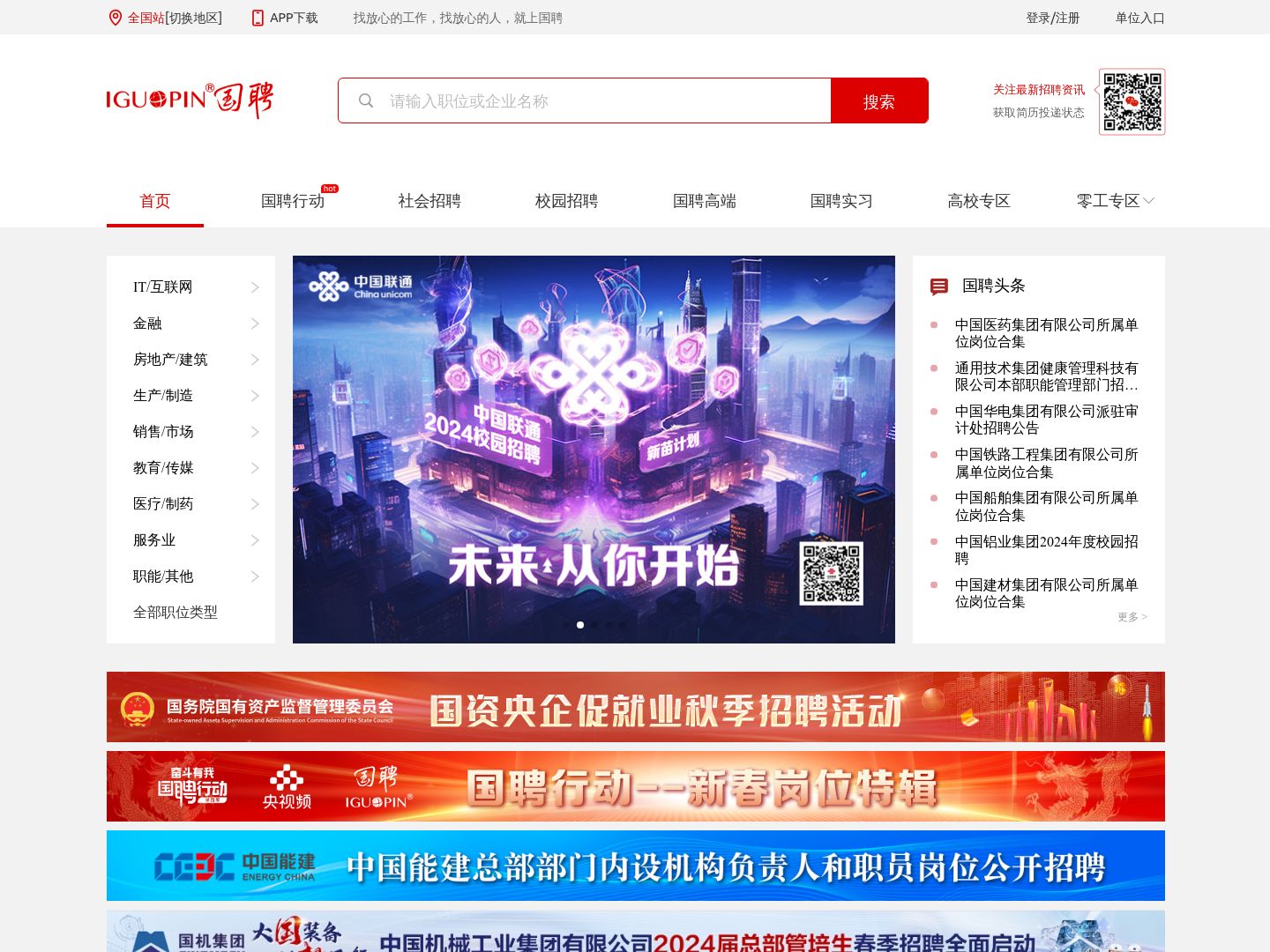Open the 高校专区 tab
1270x952 pixels.
(x=979, y=201)
